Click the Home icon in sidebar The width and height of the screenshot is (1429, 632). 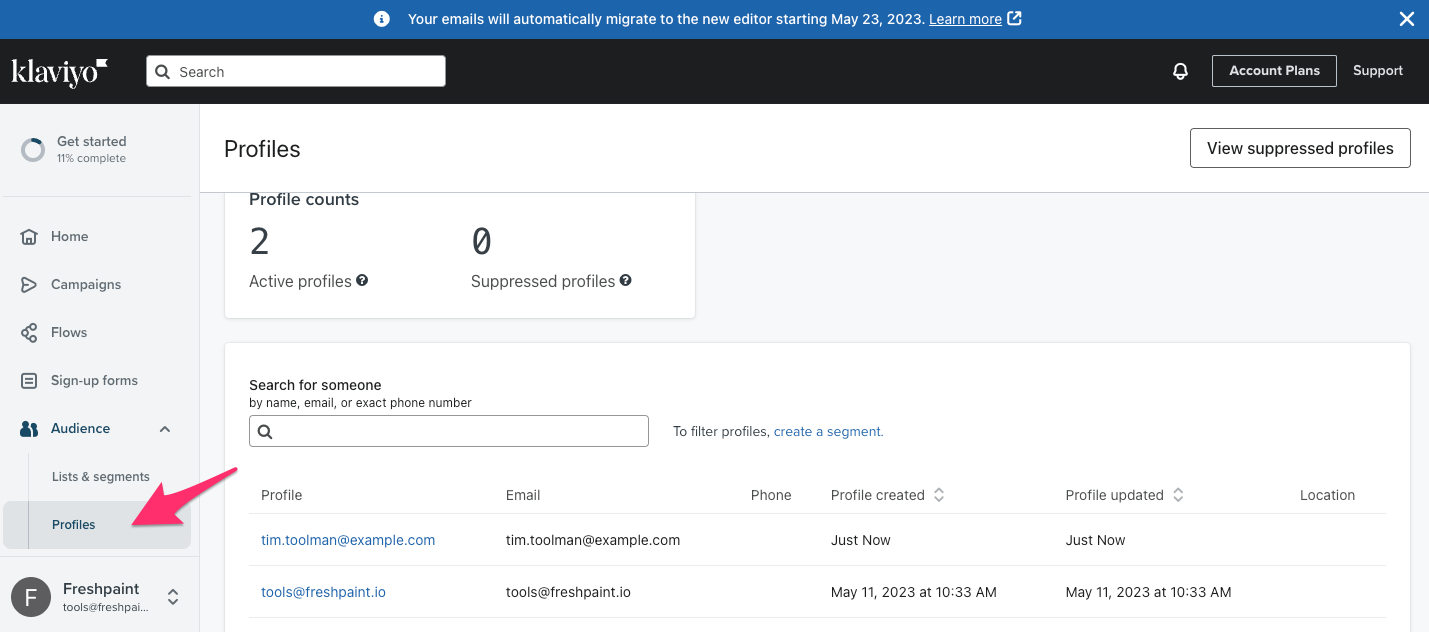click(29, 237)
